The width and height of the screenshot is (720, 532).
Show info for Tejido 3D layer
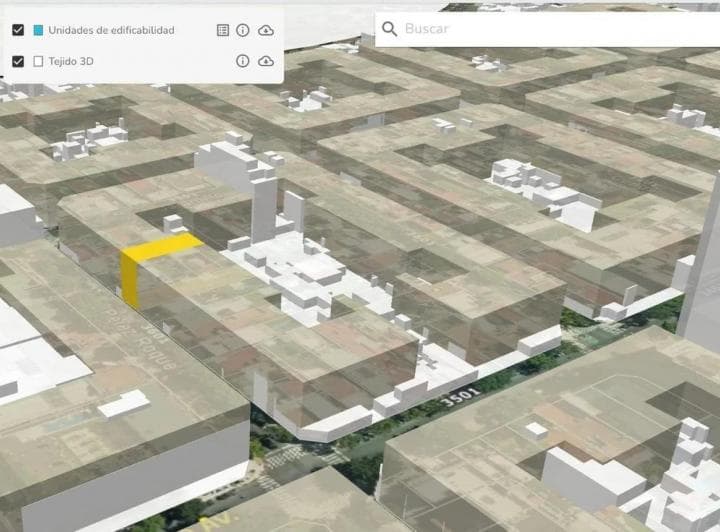coord(243,61)
